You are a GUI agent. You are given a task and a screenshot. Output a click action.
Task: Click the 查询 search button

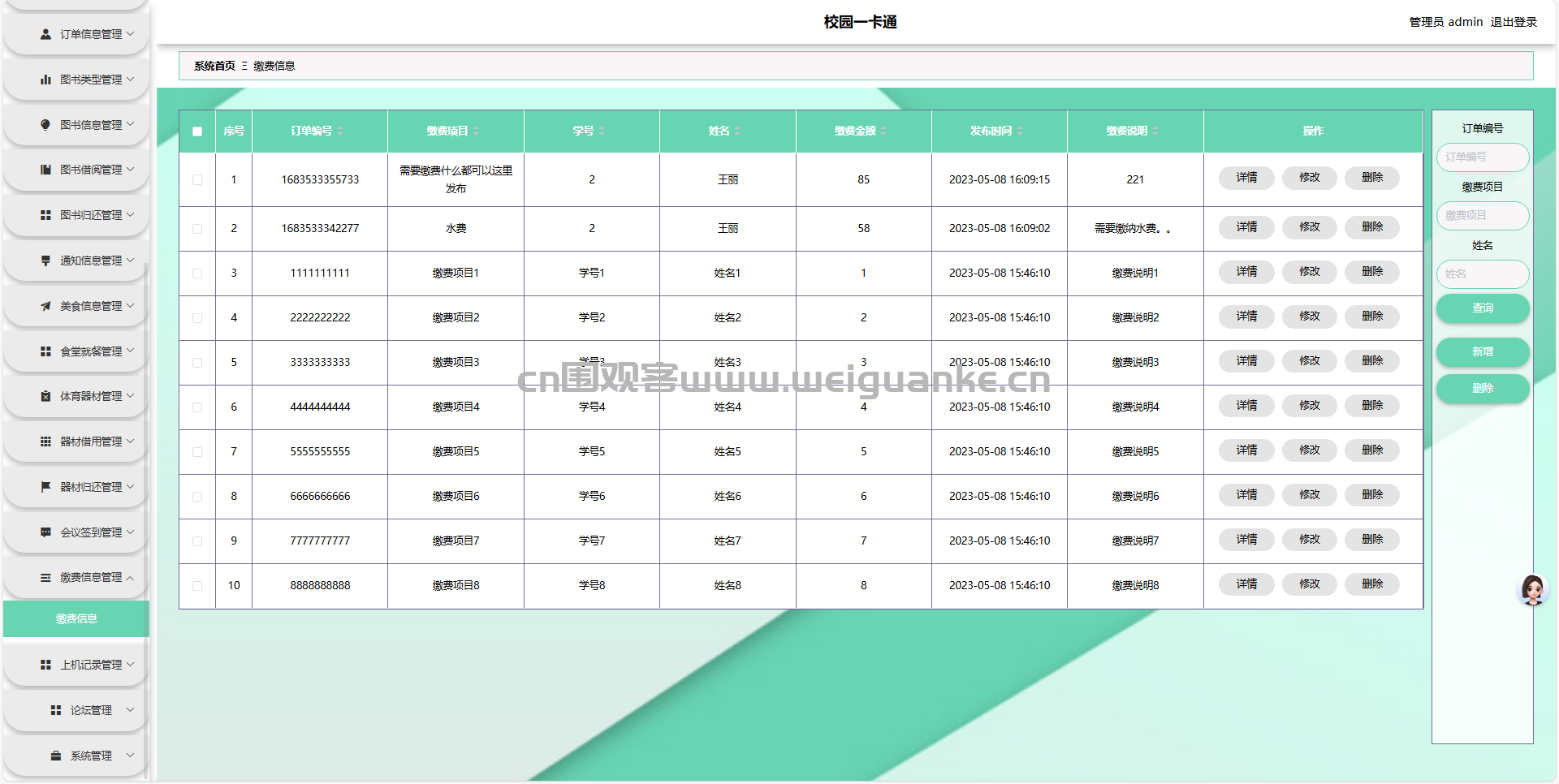[x=1483, y=308]
